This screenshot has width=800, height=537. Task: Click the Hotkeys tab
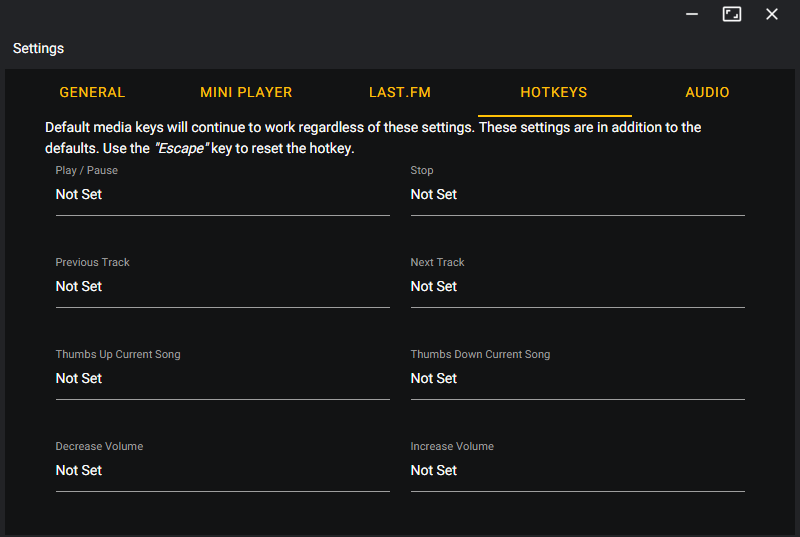[554, 92]
